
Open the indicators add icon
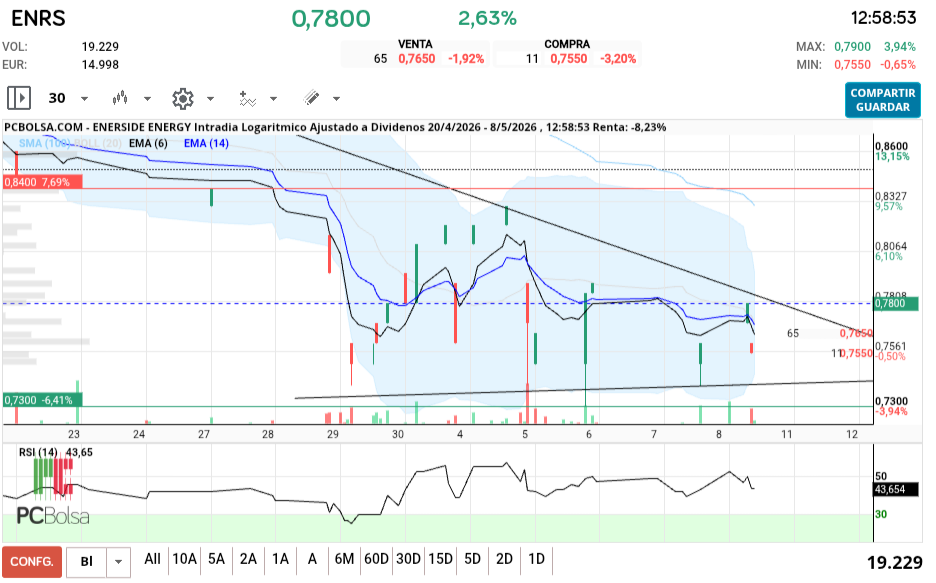coord(247,98)
